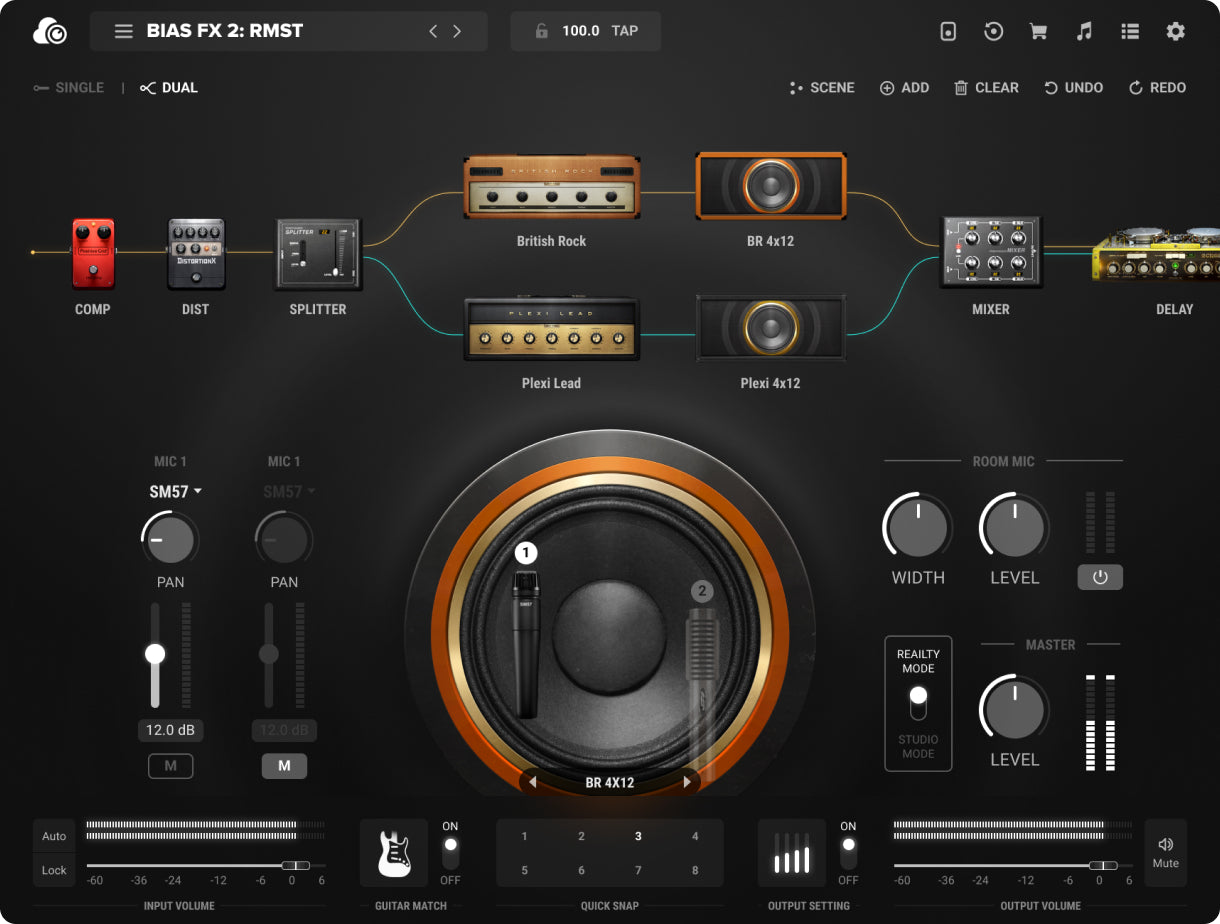Select the DIST distortion pedal
This screenshot has width=1220, height=924.
(x=196, y=253)
